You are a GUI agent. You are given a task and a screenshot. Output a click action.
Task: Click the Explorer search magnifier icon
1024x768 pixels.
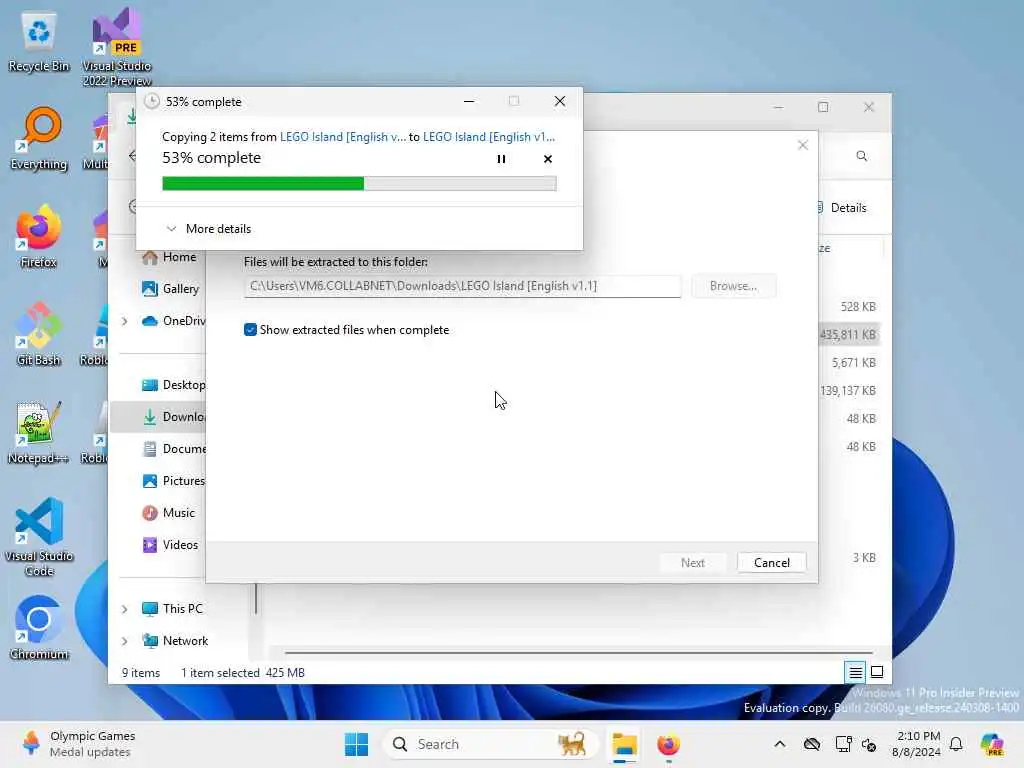862,156
